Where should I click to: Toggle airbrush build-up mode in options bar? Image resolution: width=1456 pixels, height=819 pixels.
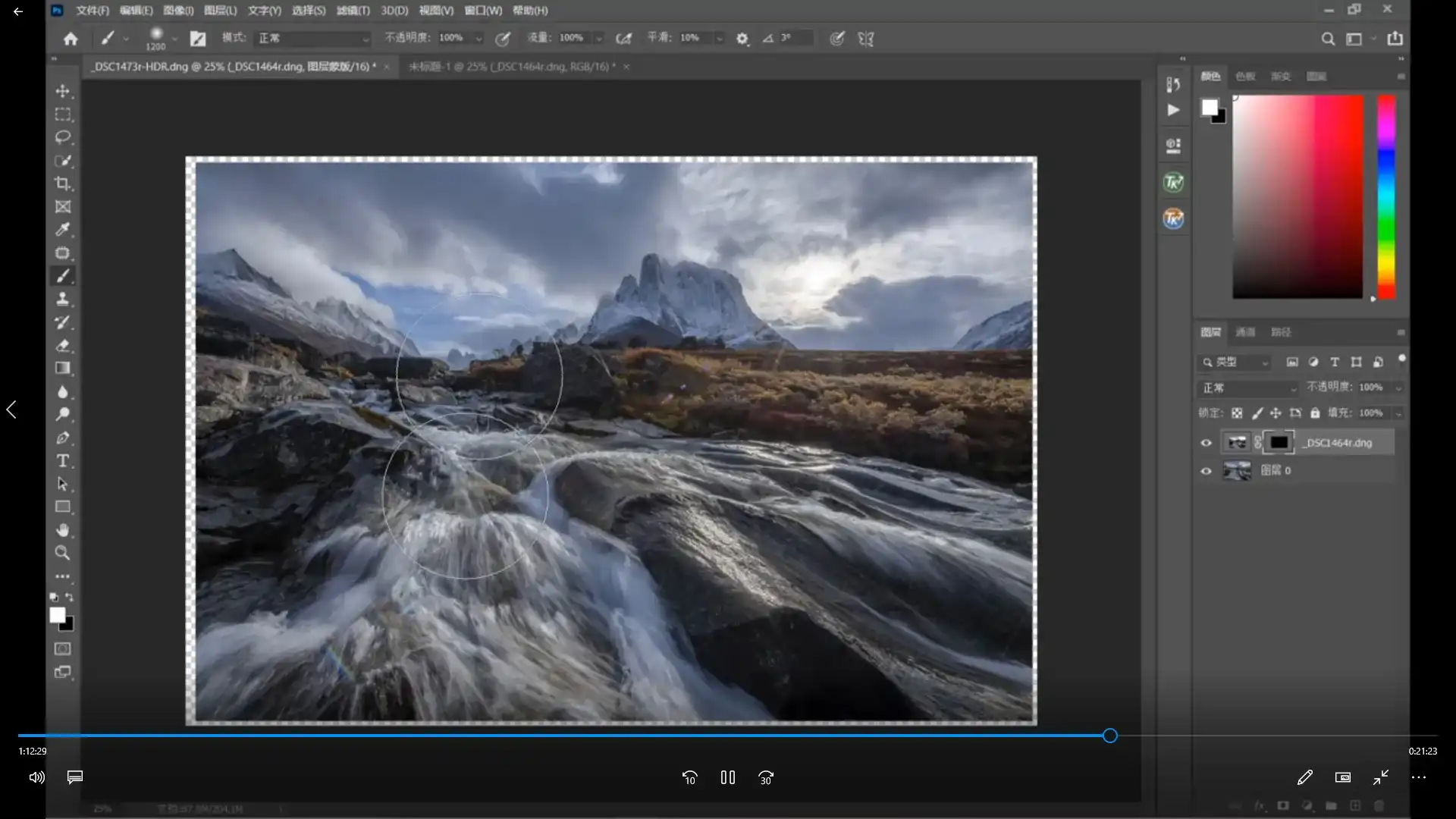tap(623, 38)
